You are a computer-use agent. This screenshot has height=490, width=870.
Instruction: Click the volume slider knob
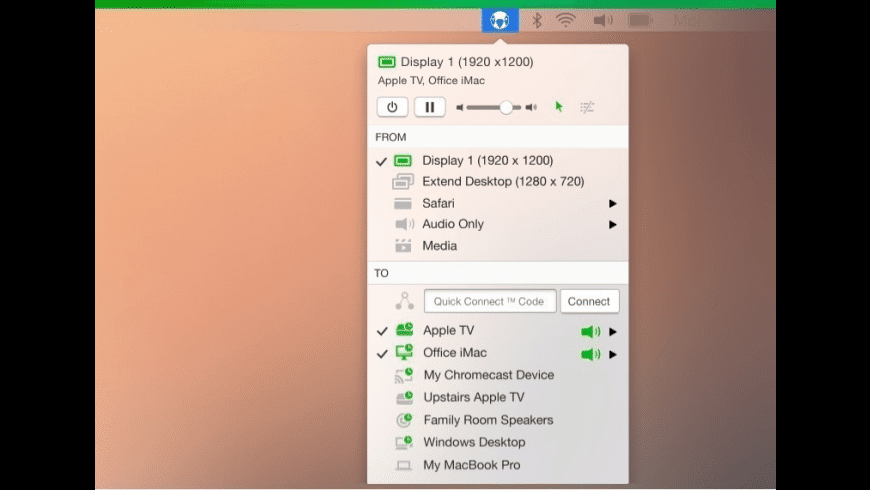click(x=506, y=107)
